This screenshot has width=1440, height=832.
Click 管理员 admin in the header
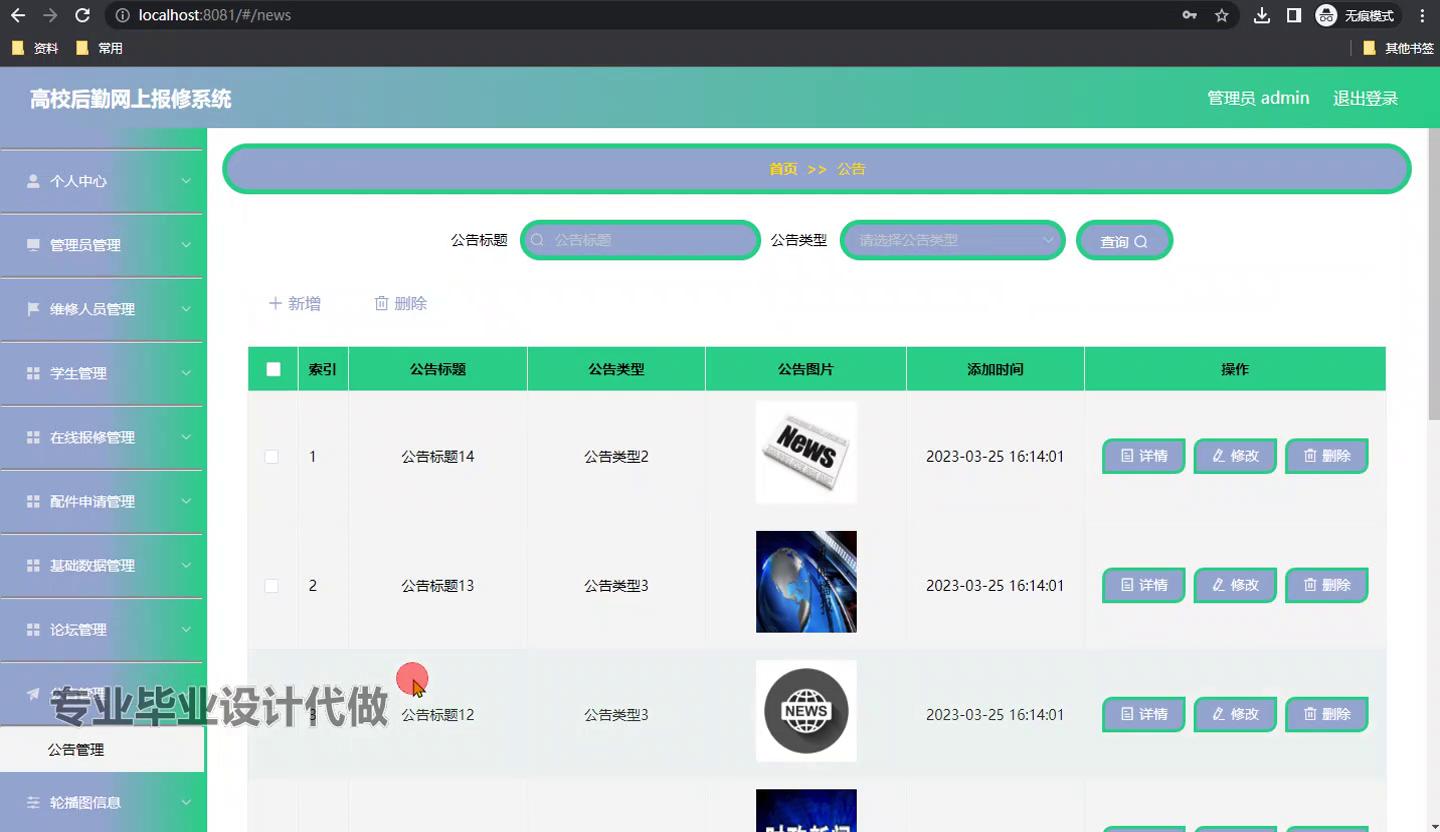pos(1258,98)
